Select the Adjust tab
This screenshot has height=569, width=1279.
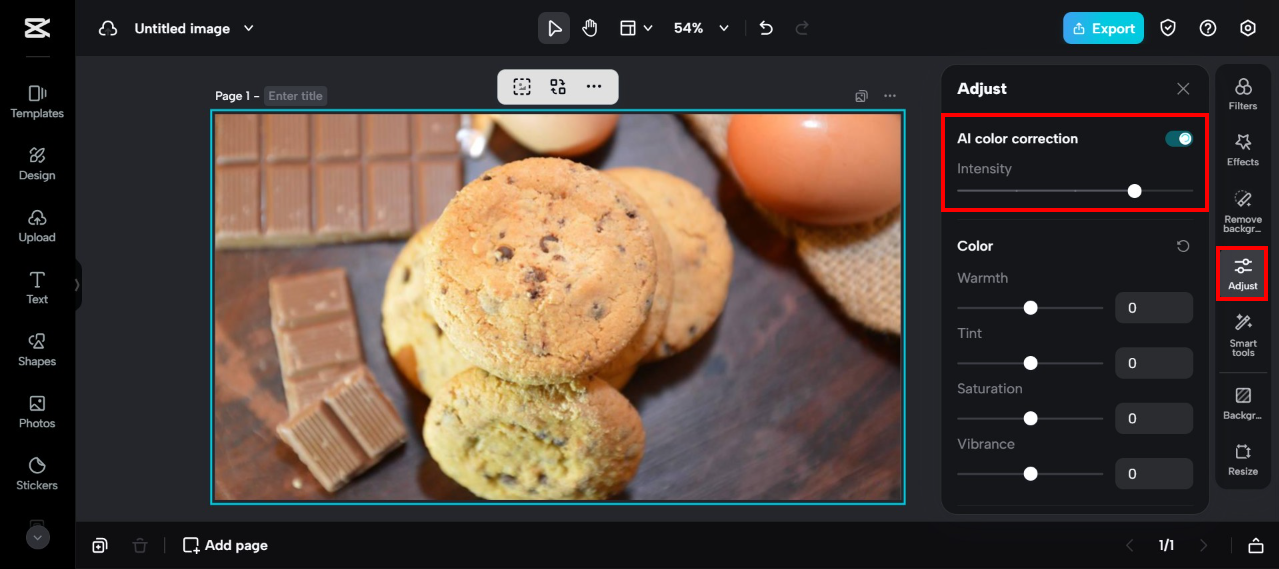[1243, 274]
